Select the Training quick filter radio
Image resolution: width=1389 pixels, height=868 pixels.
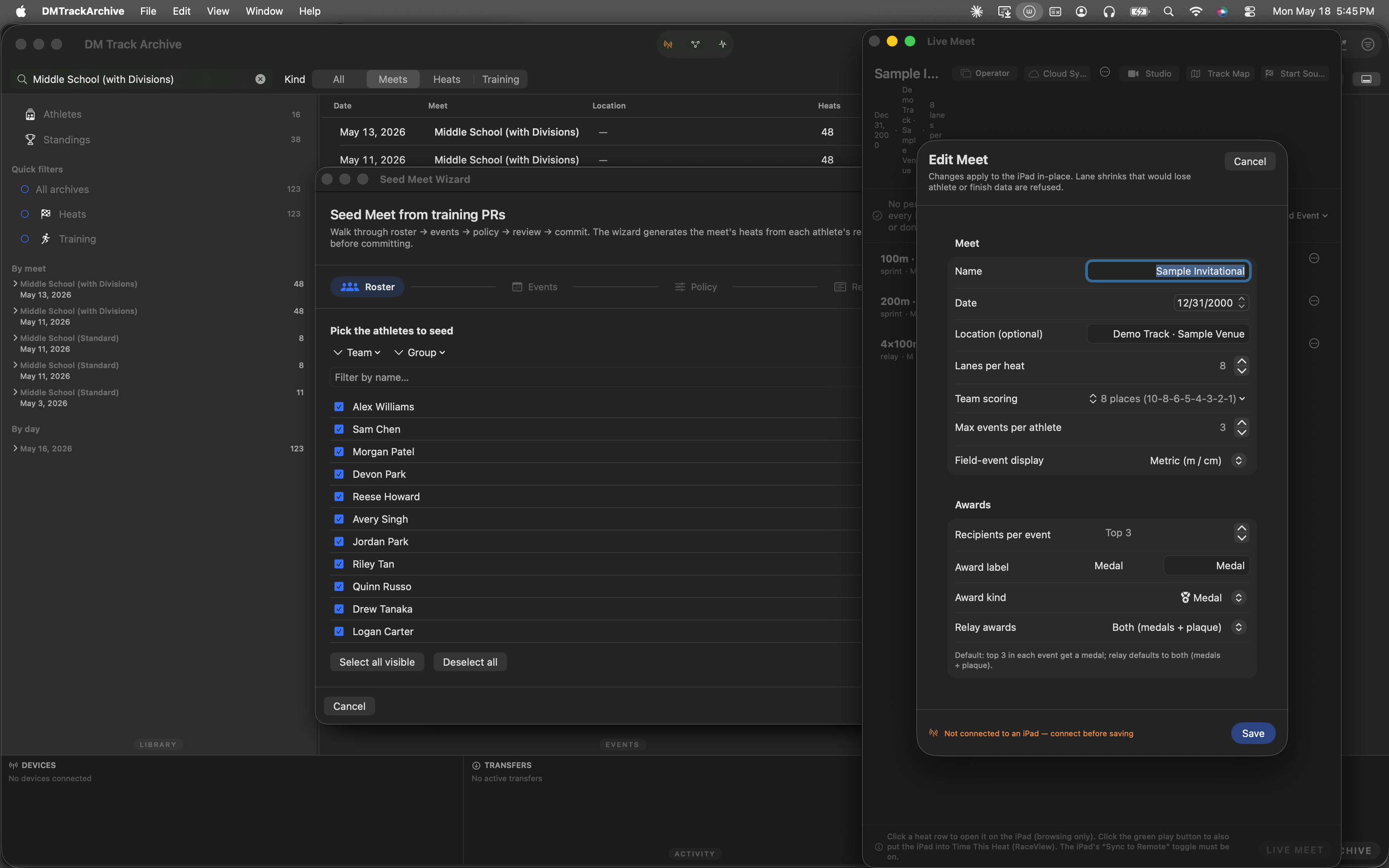pyautogui.click(x=25, y=239)
